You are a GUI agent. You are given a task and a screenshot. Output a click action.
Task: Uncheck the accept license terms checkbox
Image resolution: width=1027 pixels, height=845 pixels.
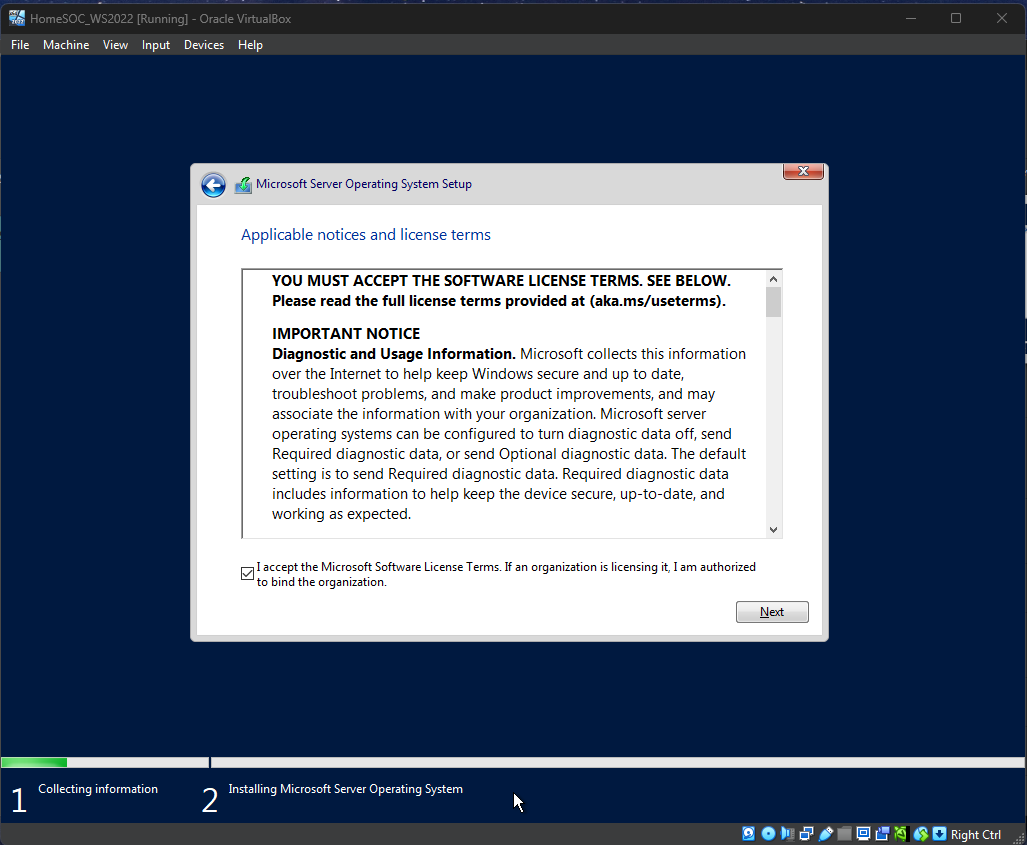(248, 573)
